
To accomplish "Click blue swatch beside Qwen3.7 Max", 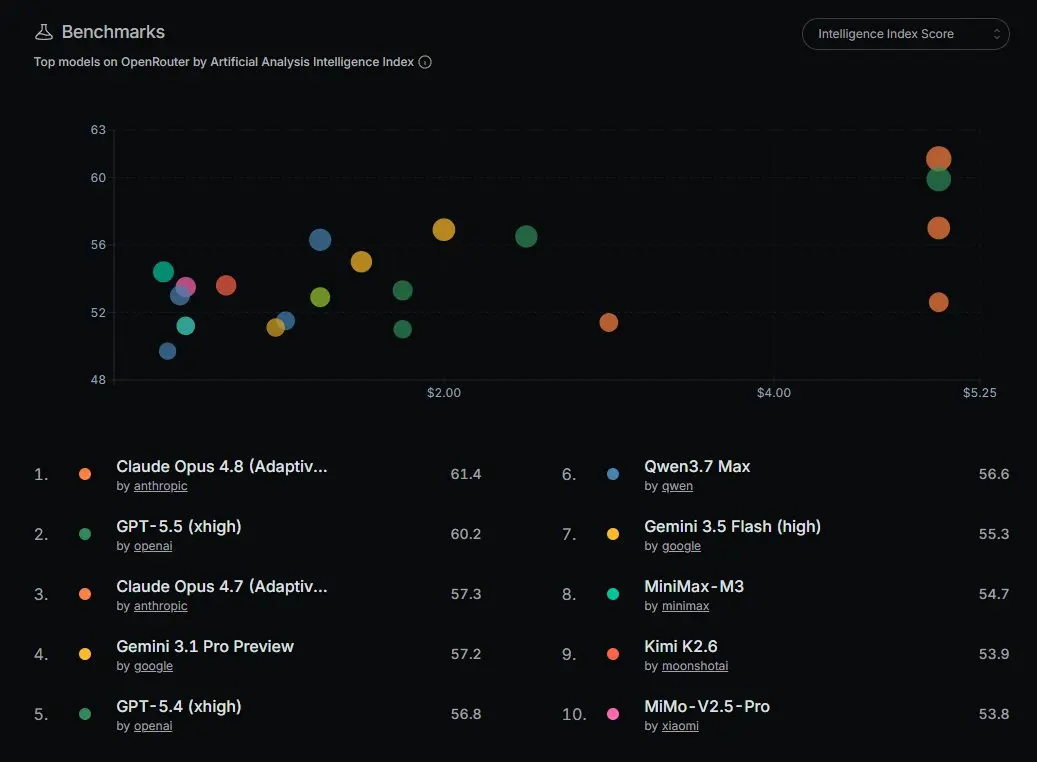I will tap(613, 474).
